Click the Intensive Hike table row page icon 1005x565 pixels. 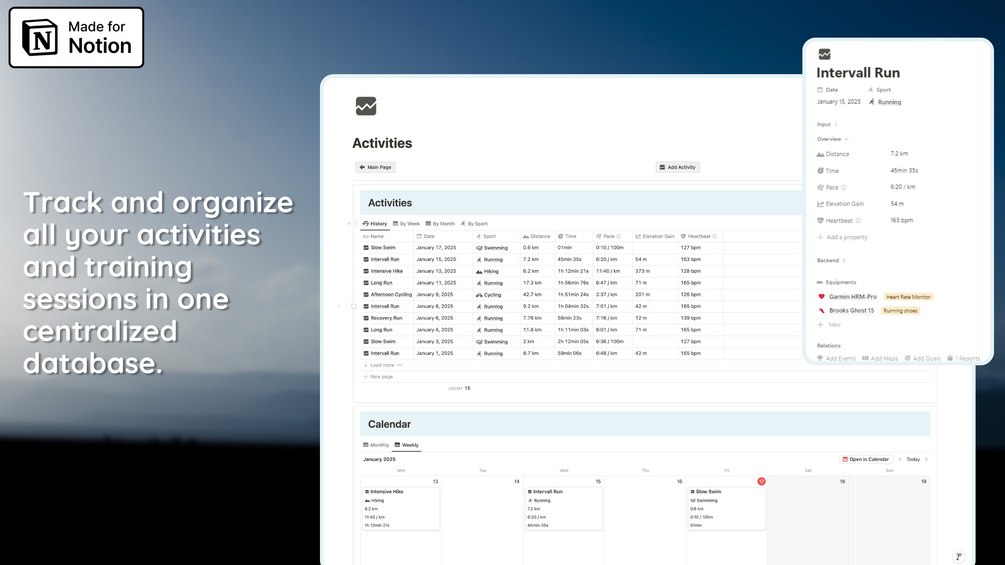click(x=366, y=271)
